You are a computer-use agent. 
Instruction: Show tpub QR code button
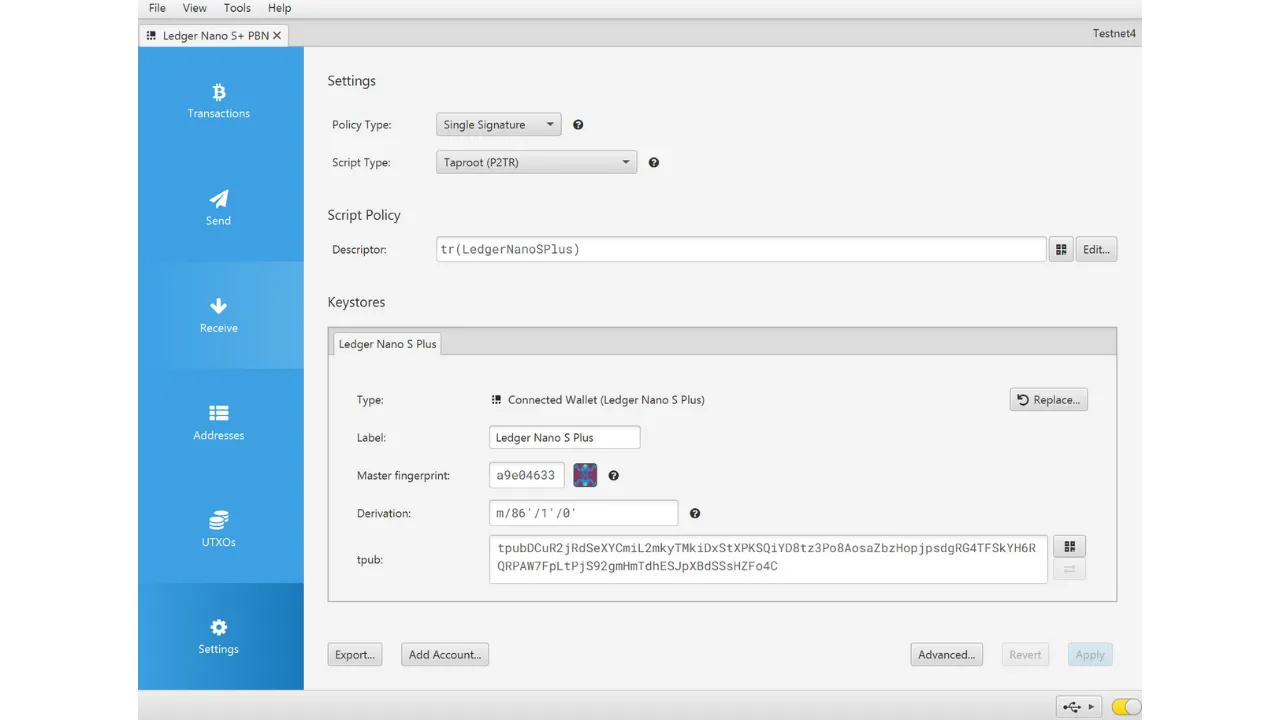(1070, 546)
